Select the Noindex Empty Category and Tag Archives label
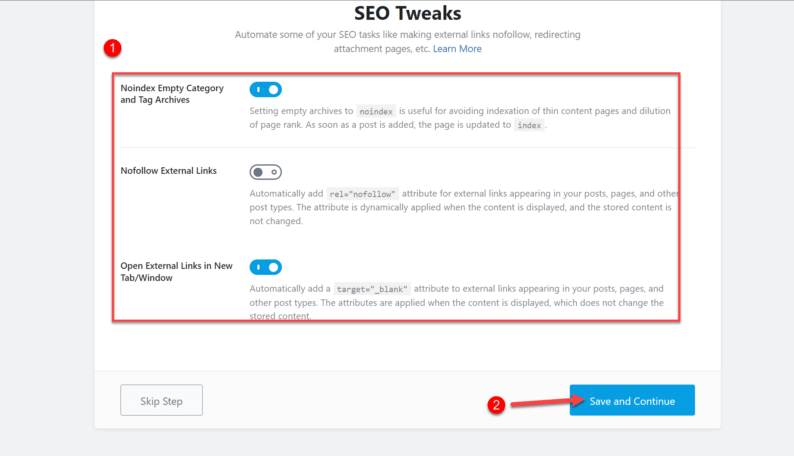This screenshot has height=456, width=794. [171, 94]
